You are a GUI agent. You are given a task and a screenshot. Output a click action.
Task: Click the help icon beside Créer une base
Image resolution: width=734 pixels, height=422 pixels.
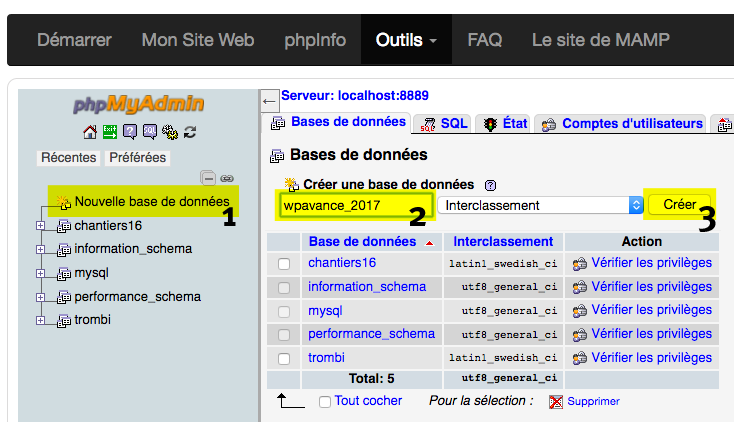(490, 185)
